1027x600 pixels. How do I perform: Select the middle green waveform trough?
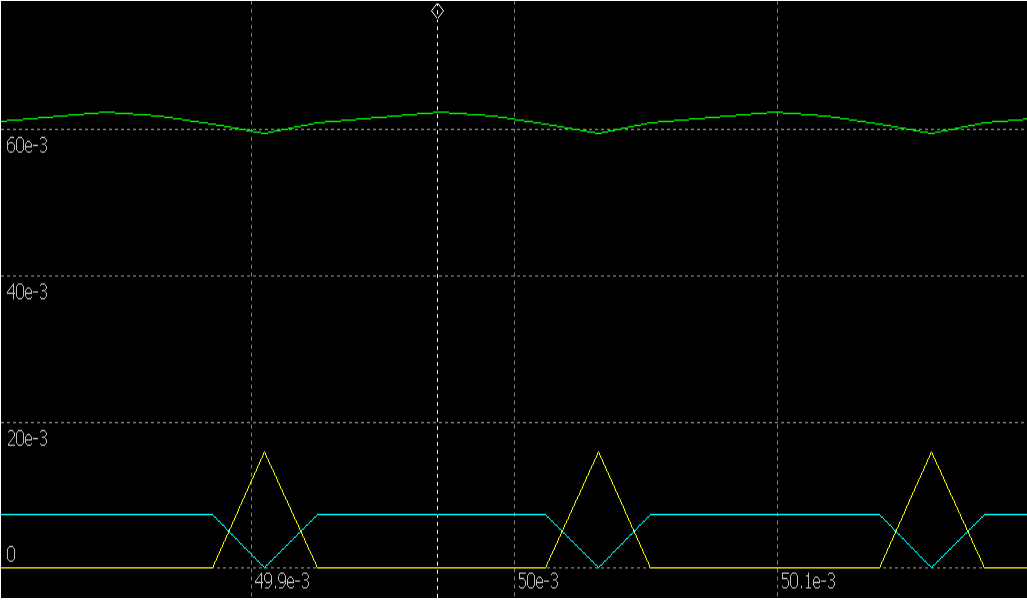pyautogui.click(x=598, y=132)
